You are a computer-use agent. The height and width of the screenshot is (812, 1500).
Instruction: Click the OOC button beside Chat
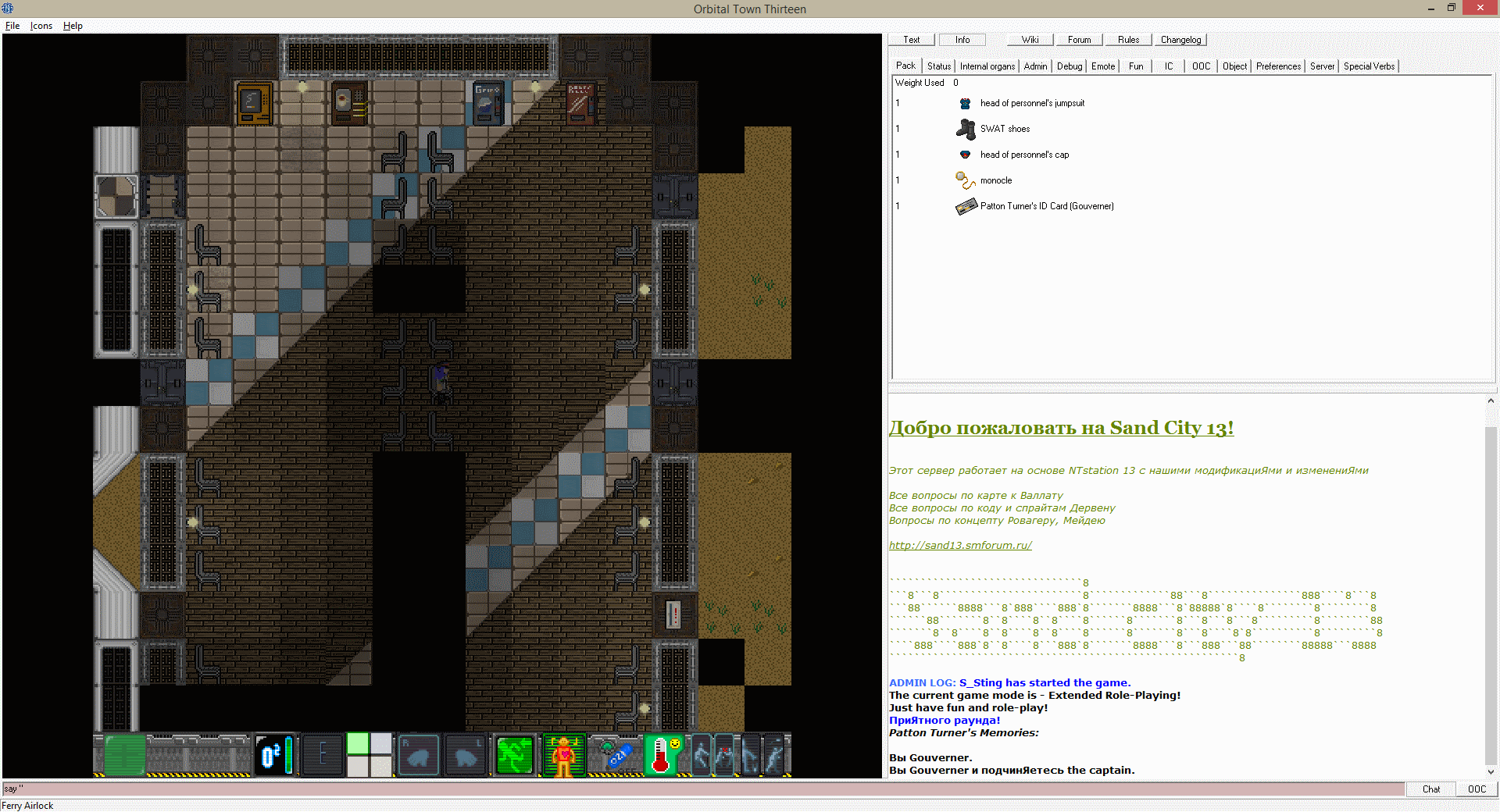pyautogui.click(x=1477, y=789)
